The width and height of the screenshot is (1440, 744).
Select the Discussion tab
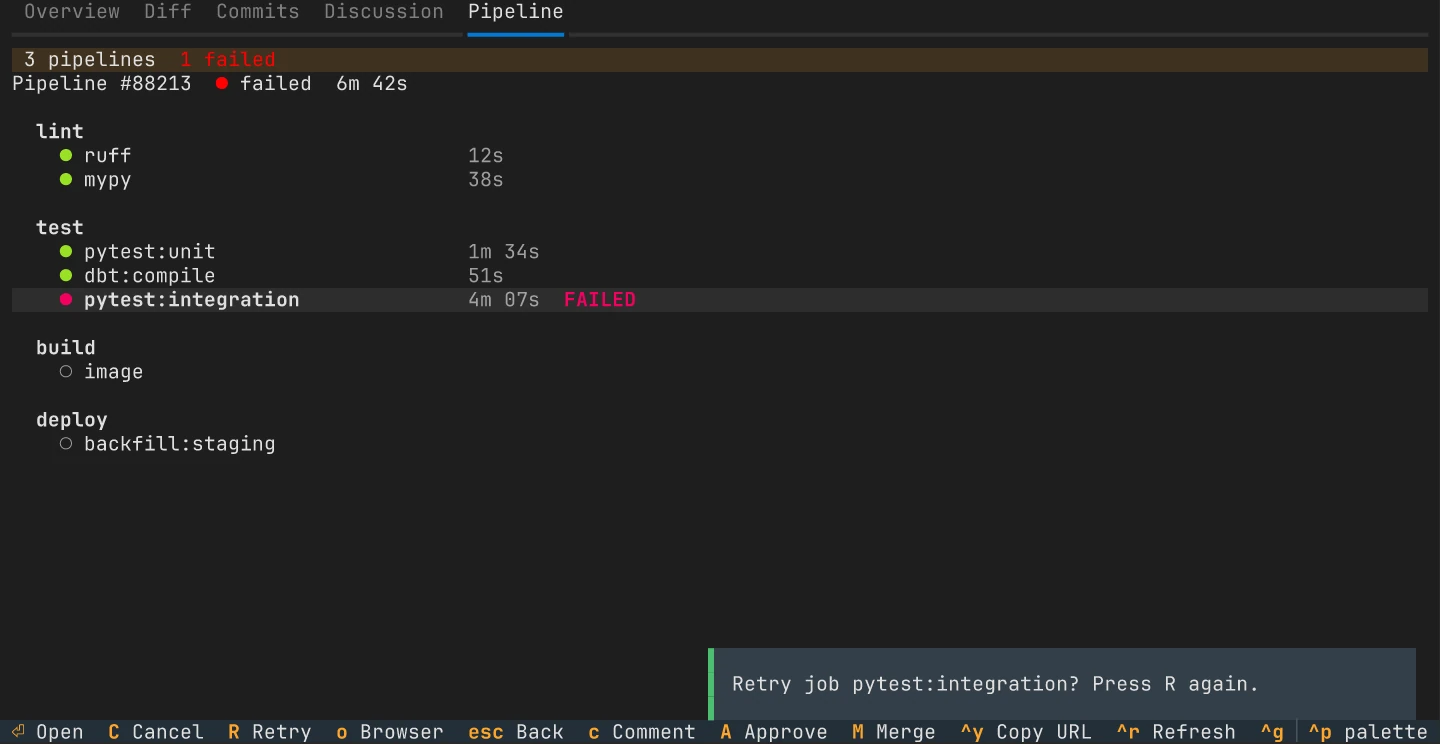pyautogui.click(x=384, y=12)
